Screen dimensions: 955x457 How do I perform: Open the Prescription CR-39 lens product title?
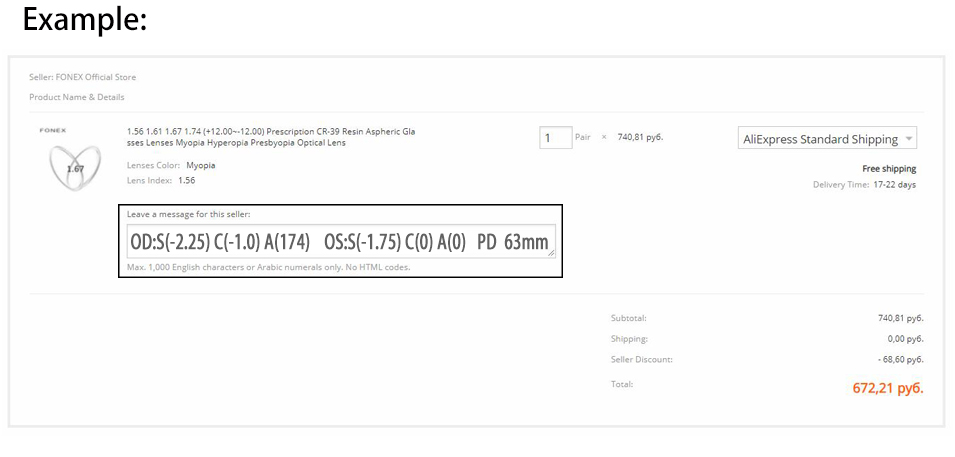click(x=270, y=137)
